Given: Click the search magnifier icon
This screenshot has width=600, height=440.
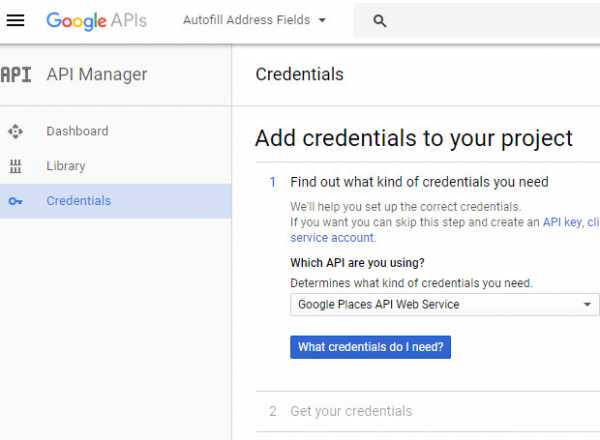Looking at the screenshot, I should (x=379, y=21).
